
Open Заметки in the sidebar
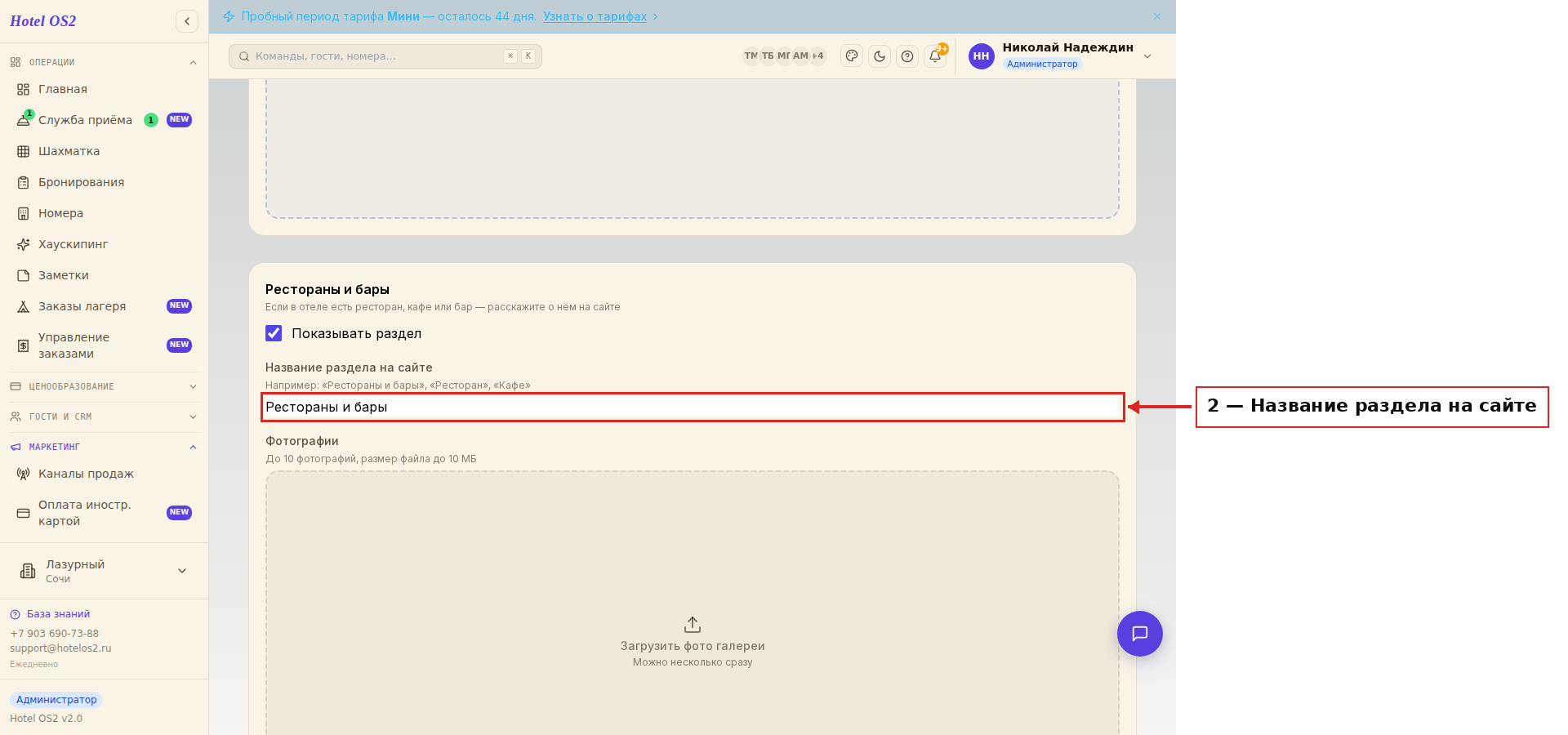point(104,275)
